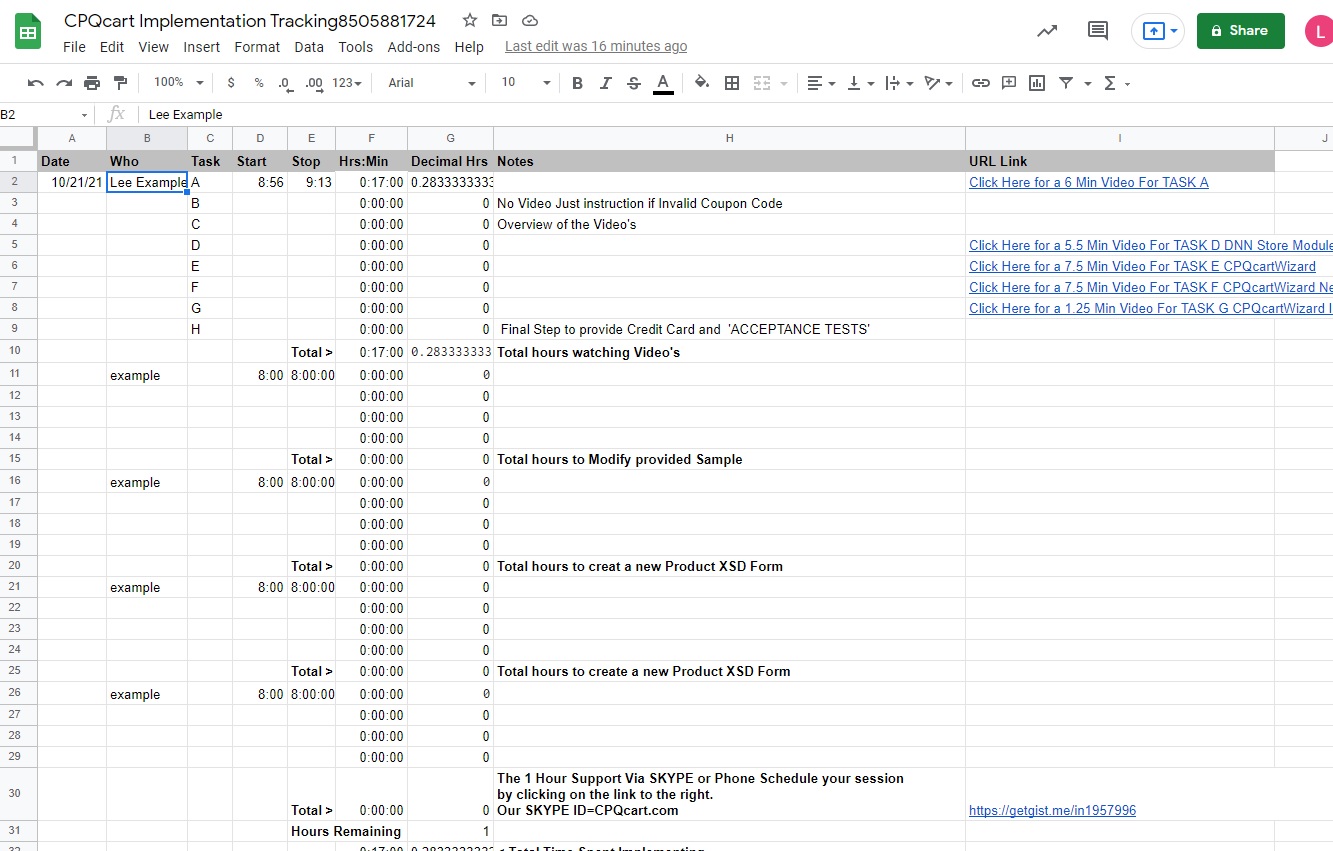
Task: Click the formula bar with Lee Example
Action: (x=735, y=114)
